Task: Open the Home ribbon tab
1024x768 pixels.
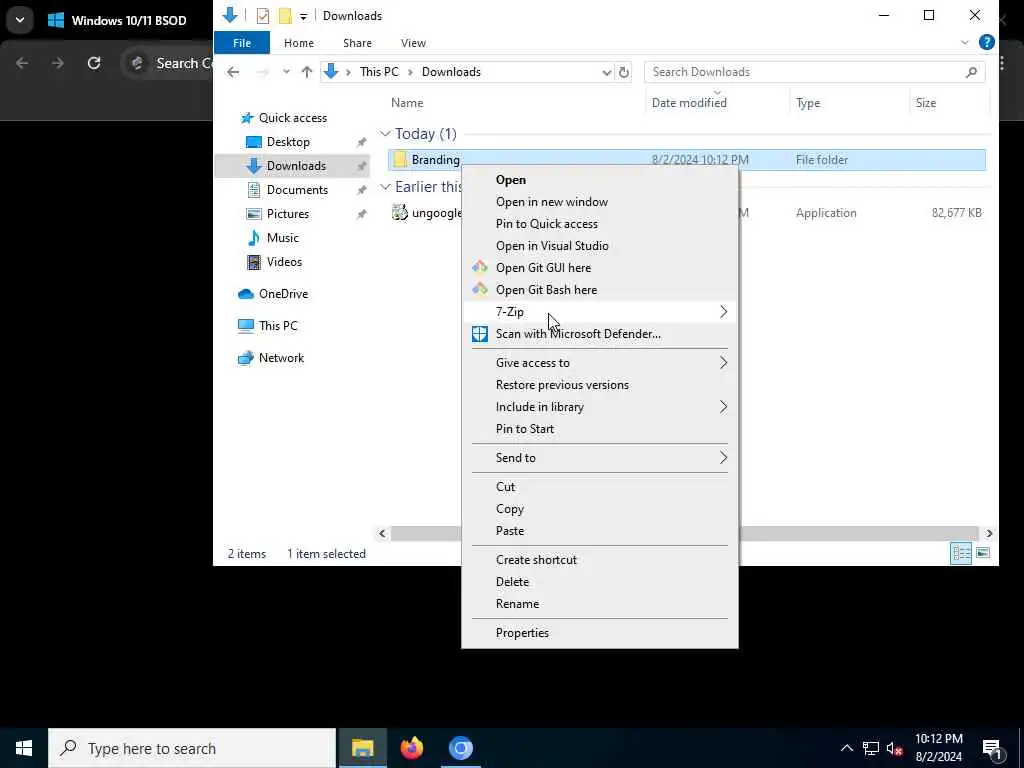Action: [x=299, y=42]
